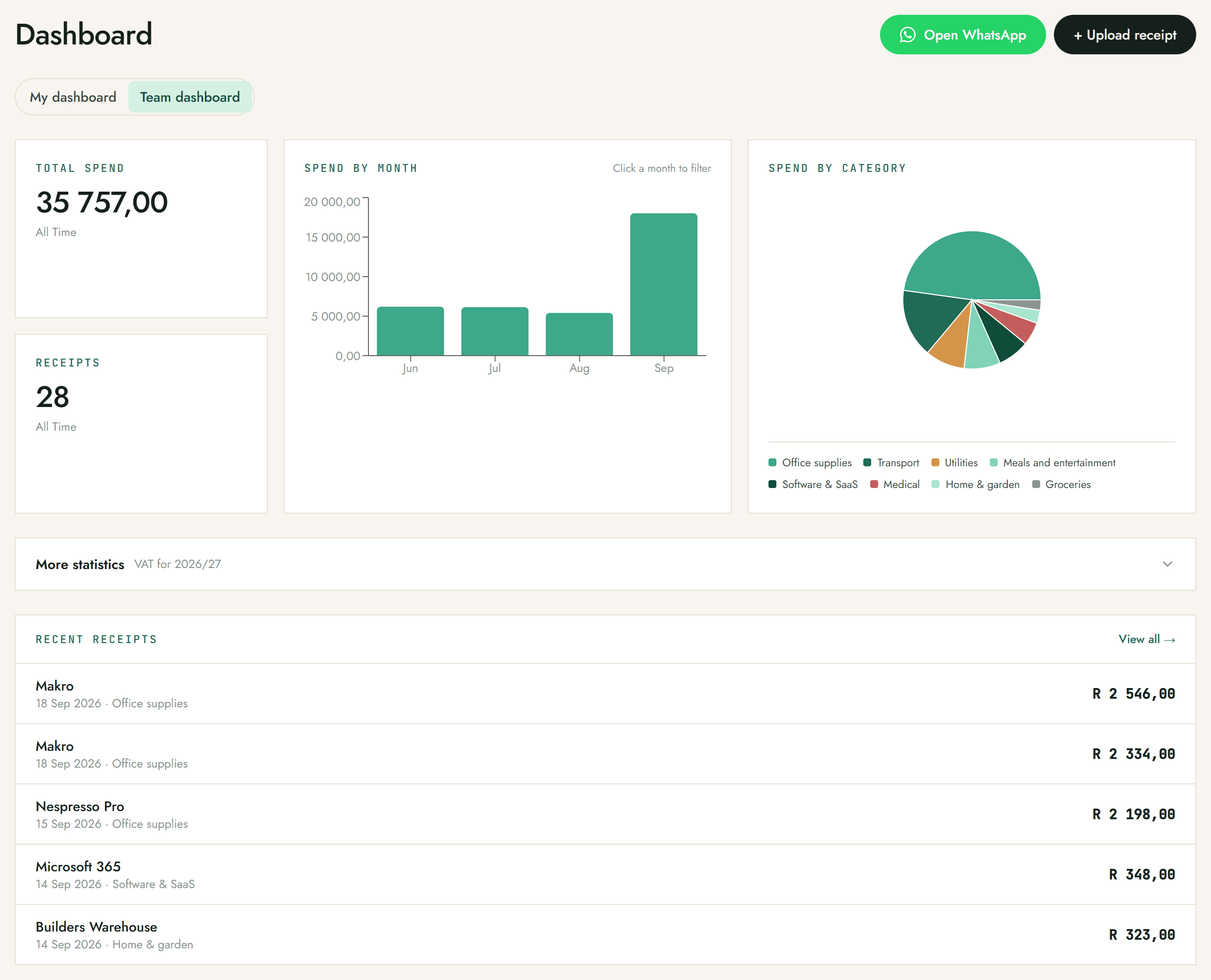Expand the More statistics chevron
The width and height of the screenshot is (1211, 980).
[x=1167, y=564]
